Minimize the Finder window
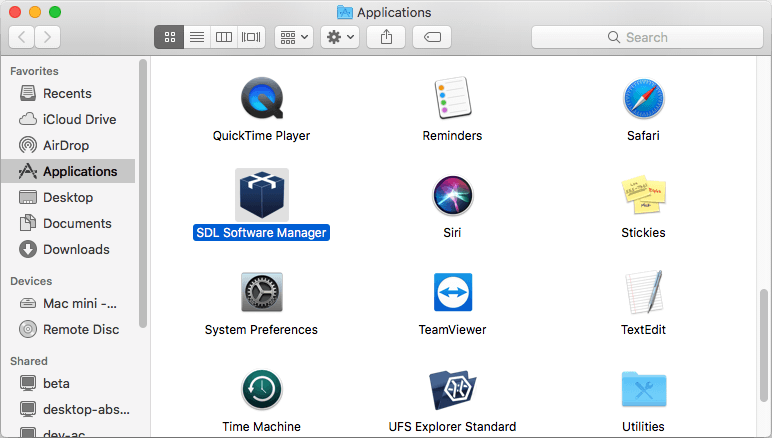 coord(35,12)
